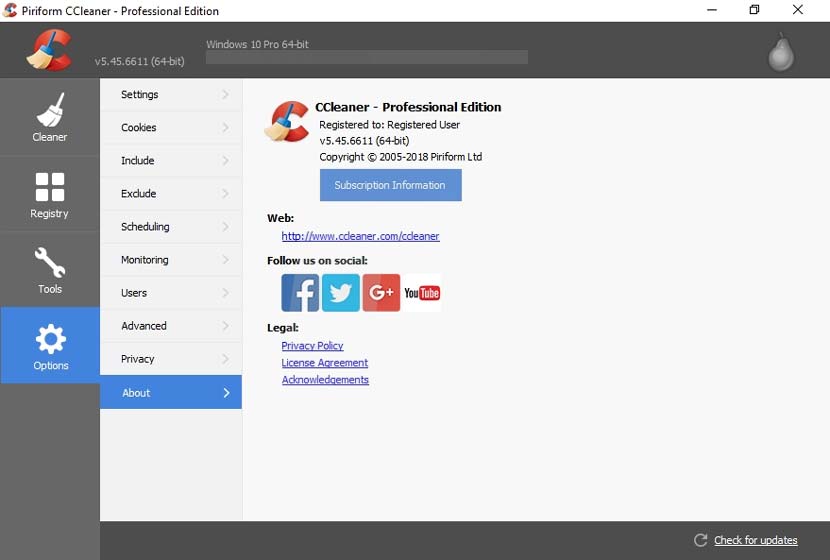
Task: Show the Privacy options page
Action: coord(171,359)
